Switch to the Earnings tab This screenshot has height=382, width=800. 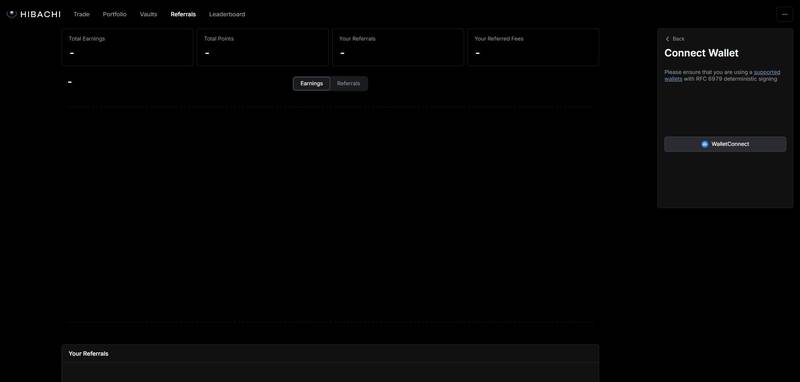tap(312, 84)
